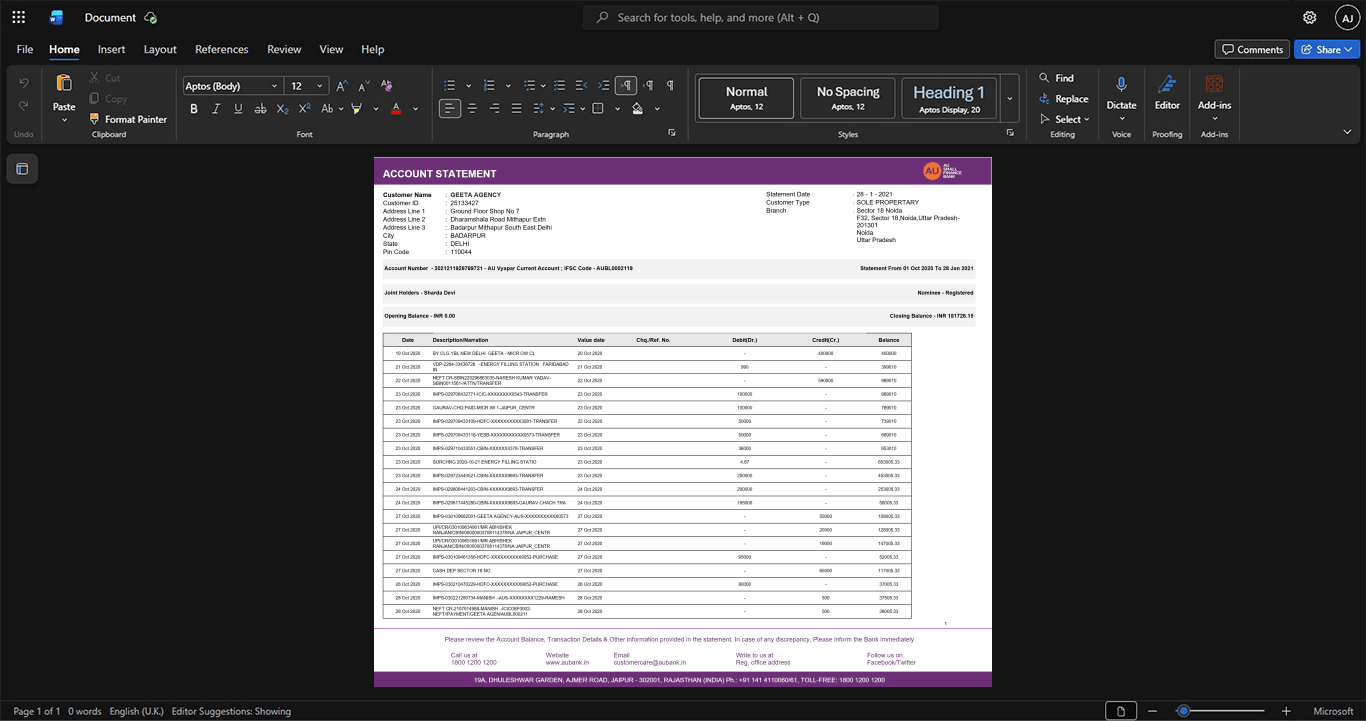This screenshot has height=721, width=1366.
Task: Click the Clear Formatting icon
Action: pos(387,86)
